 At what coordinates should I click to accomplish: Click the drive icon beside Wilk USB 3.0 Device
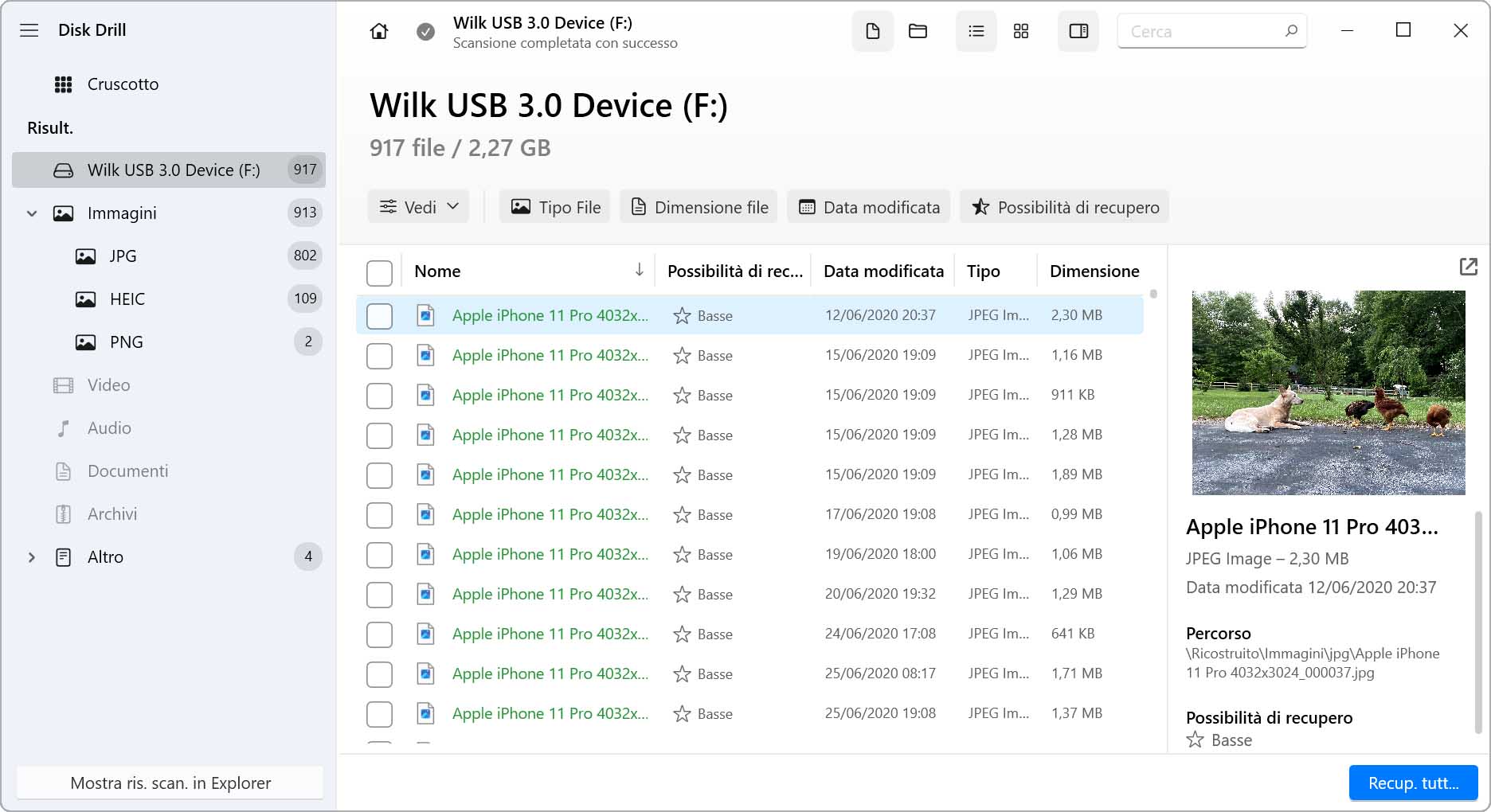point(64,170)
